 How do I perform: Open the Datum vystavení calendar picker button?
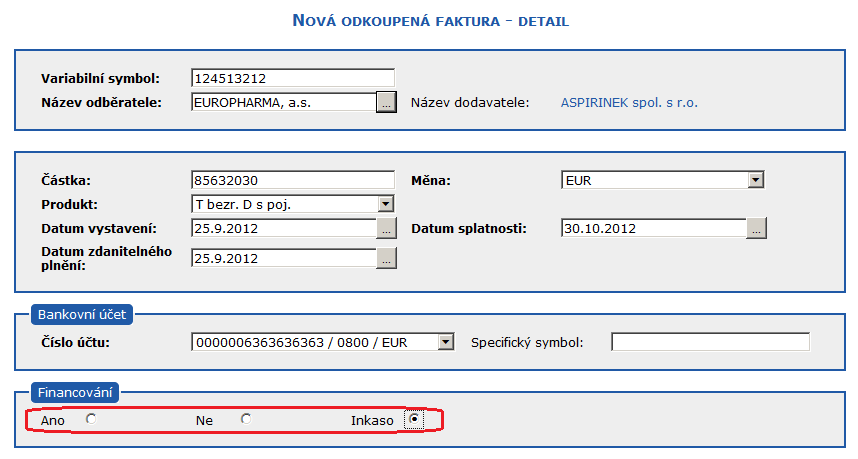pyautogui.click(x=386, y=228)
